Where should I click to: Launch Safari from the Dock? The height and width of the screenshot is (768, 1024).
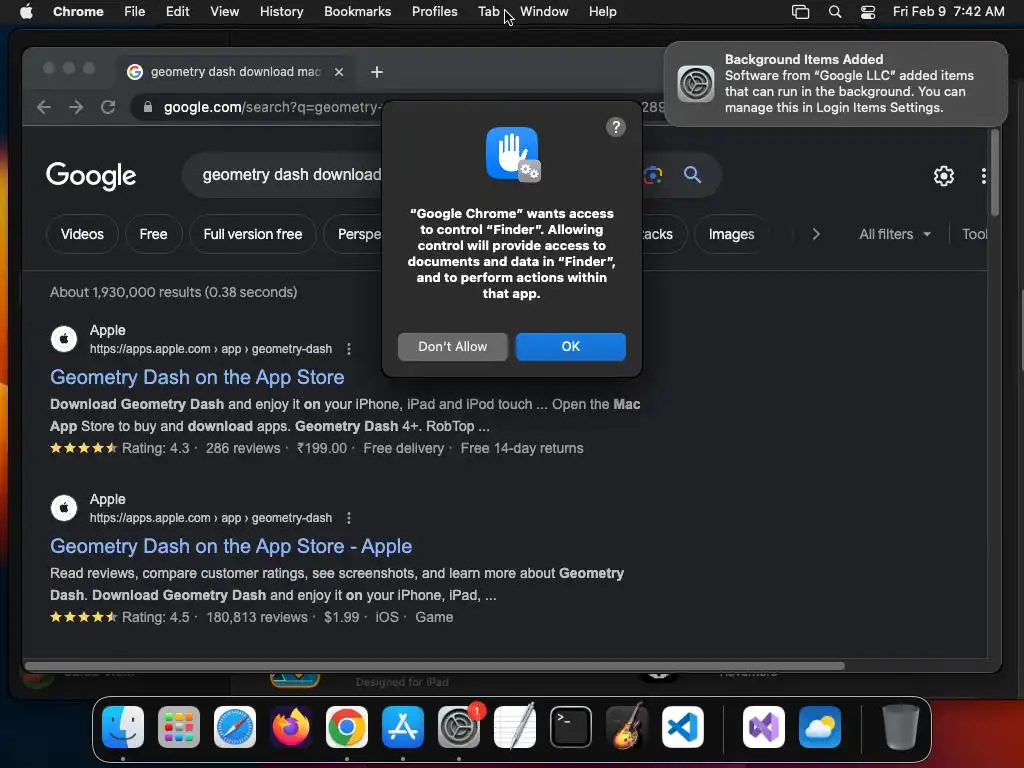pyautogui.click(x=235, y=727)
